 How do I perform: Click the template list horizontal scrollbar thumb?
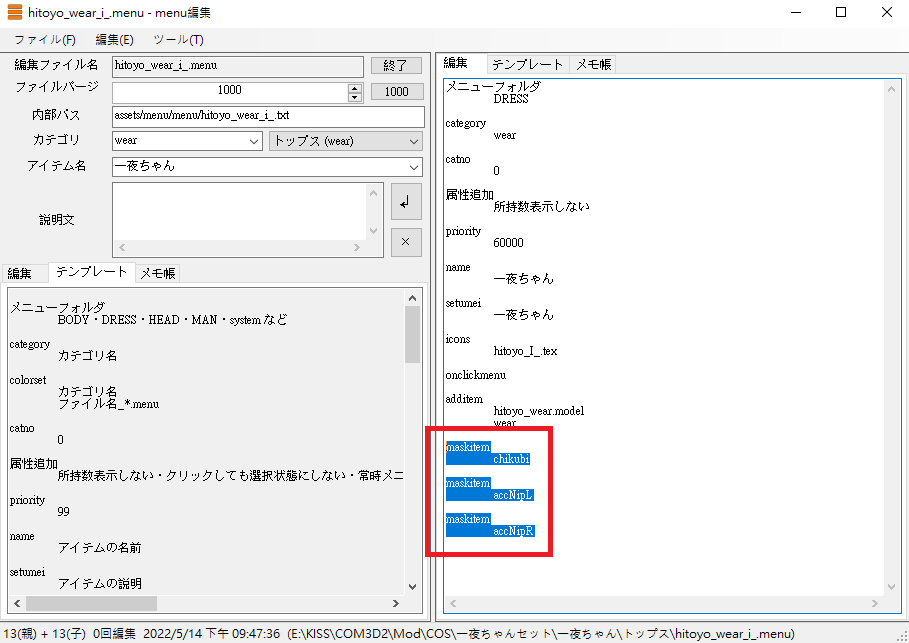(x=91, y=604)
